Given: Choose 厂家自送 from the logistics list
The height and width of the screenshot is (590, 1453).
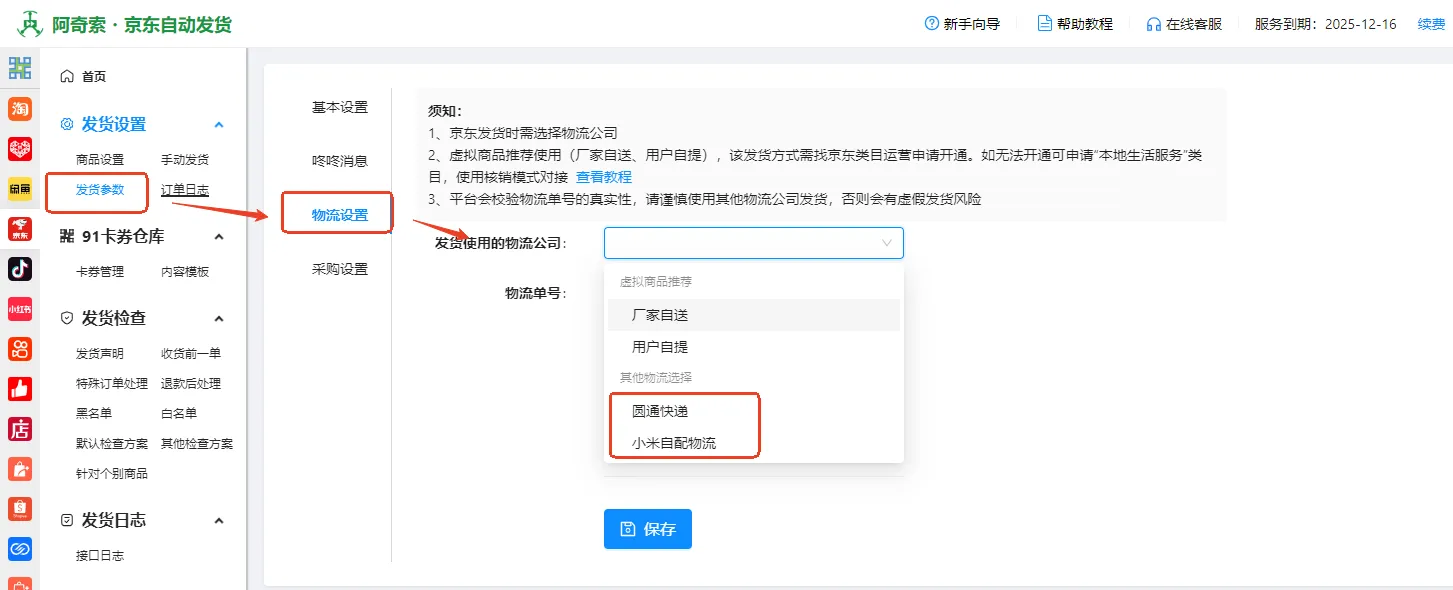Looking at the screenshot, I should [754, 315].
